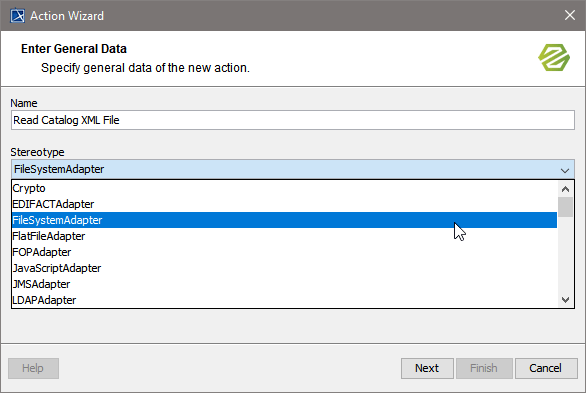Click the stereotype list scrollbar thumb
This screenshot has width=586, height=393.
565,207
